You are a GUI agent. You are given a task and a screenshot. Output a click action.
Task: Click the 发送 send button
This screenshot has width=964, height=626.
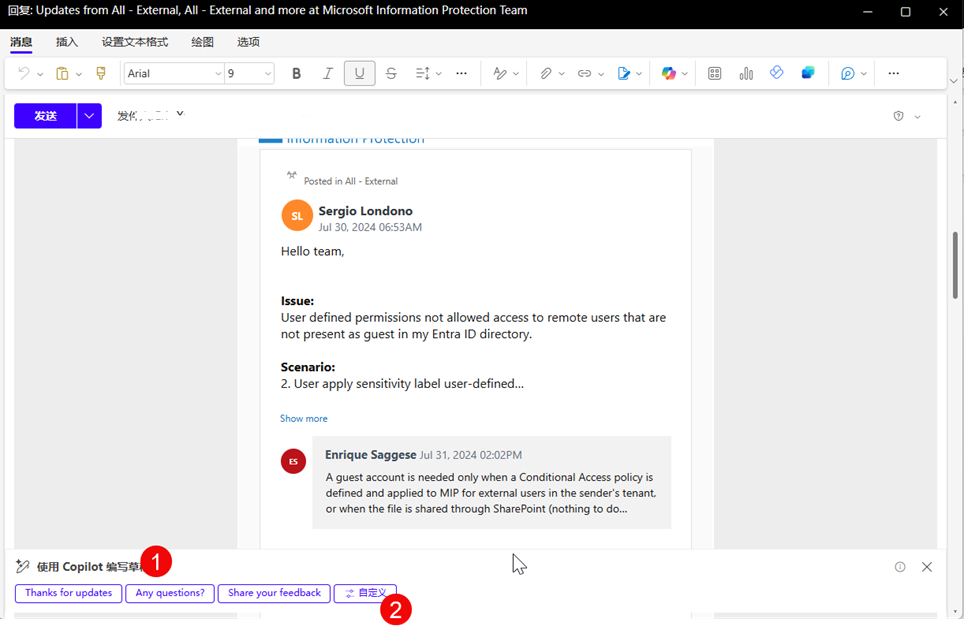pos(45,116)
